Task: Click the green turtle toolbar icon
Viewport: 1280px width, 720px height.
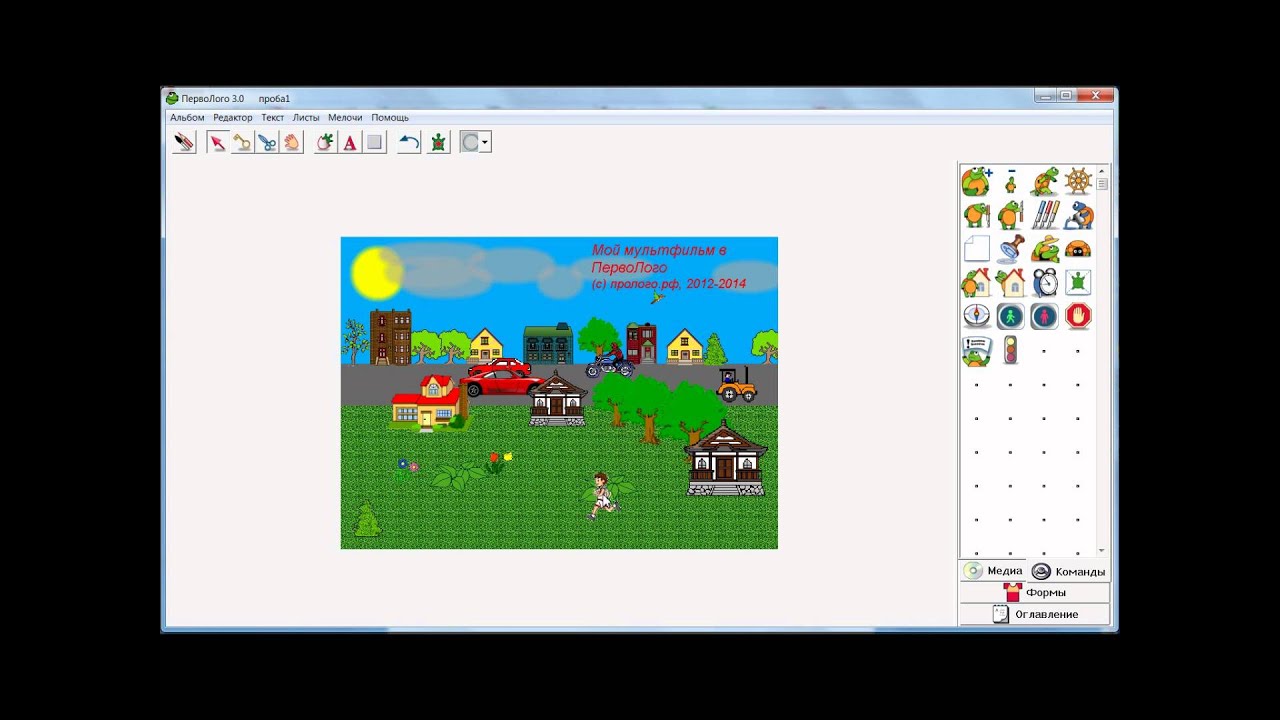Action: 438,142
